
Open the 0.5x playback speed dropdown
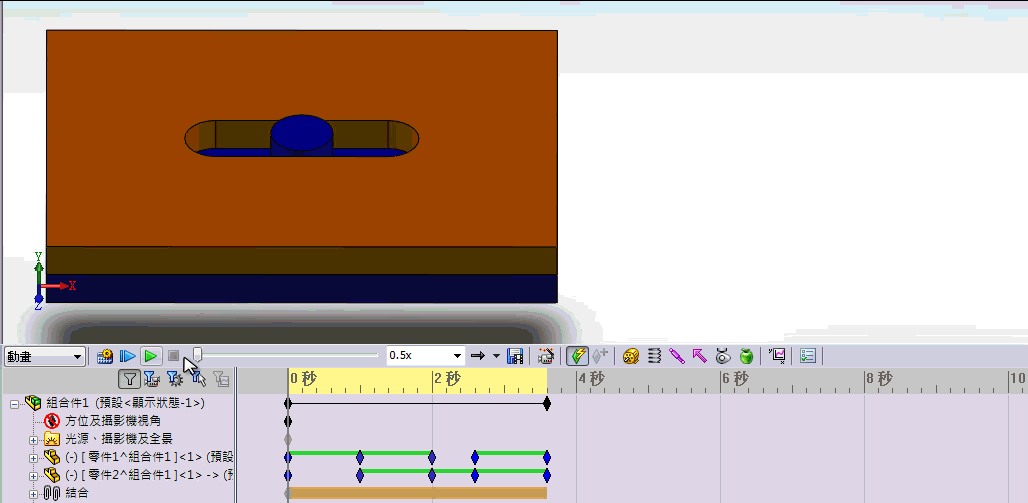[x=458, y=356]
